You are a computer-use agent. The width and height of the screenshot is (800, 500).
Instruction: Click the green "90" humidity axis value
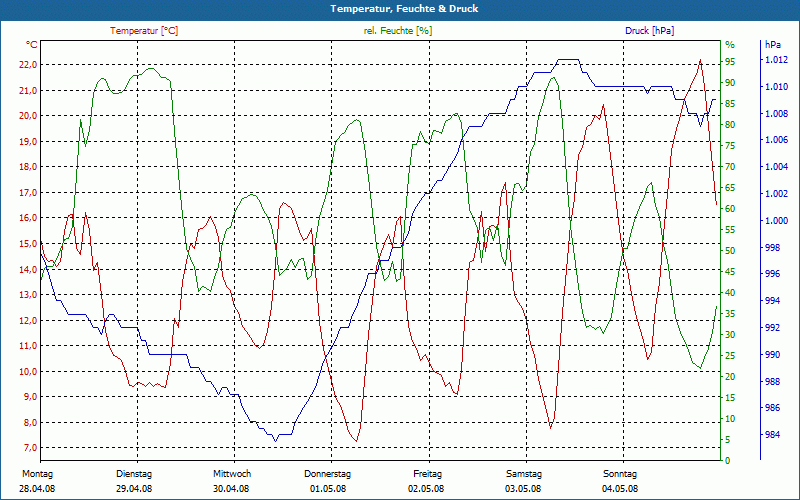coord(730,83)
